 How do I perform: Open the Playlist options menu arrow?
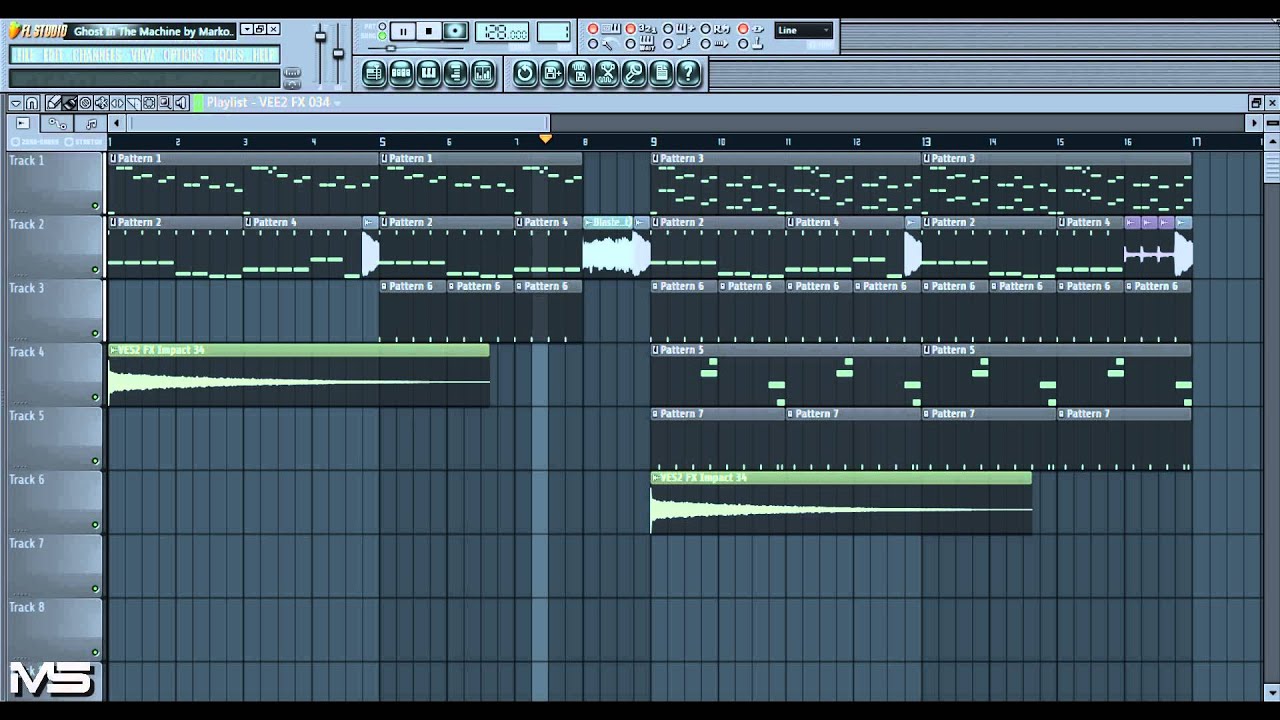coord(16,103)
